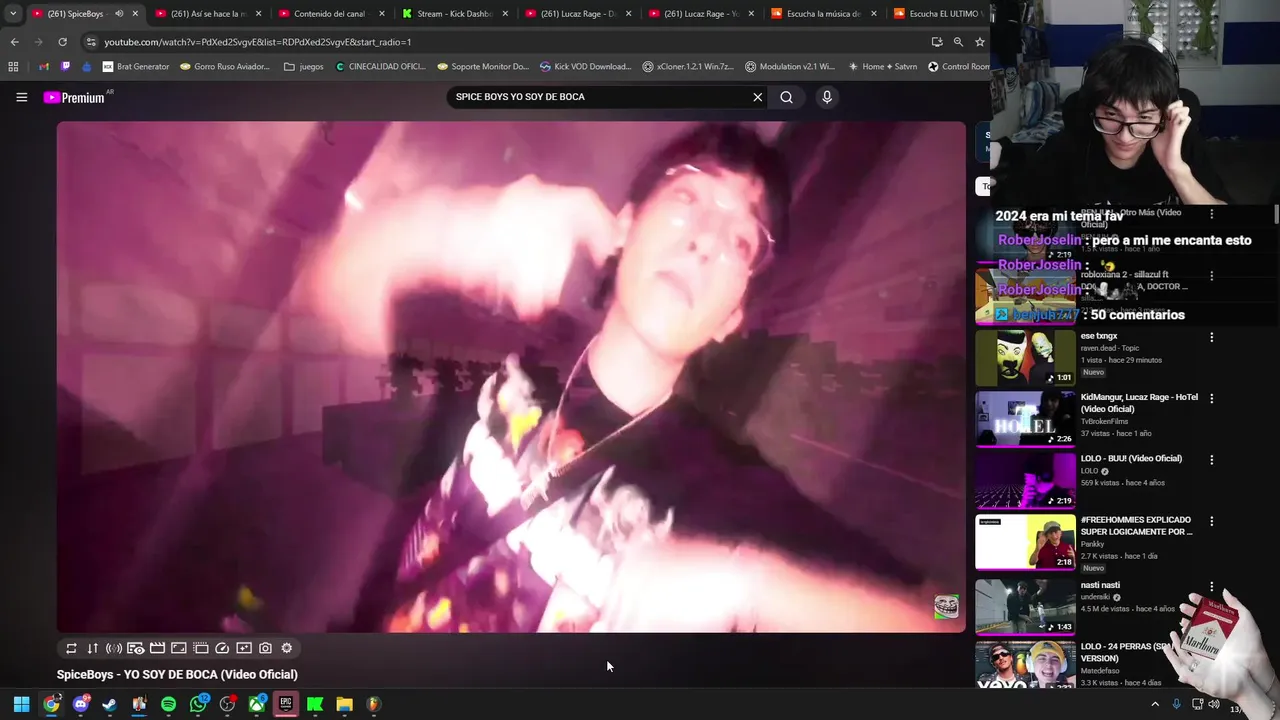Open File Explorer from the taskbar
The width and height of the screenshot is (1280, 720).
[x=345, y=704]
